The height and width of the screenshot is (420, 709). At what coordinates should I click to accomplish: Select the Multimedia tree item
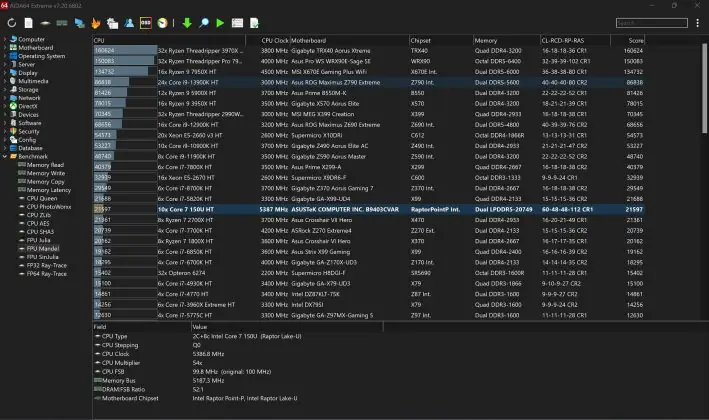[x=33, y=81]
